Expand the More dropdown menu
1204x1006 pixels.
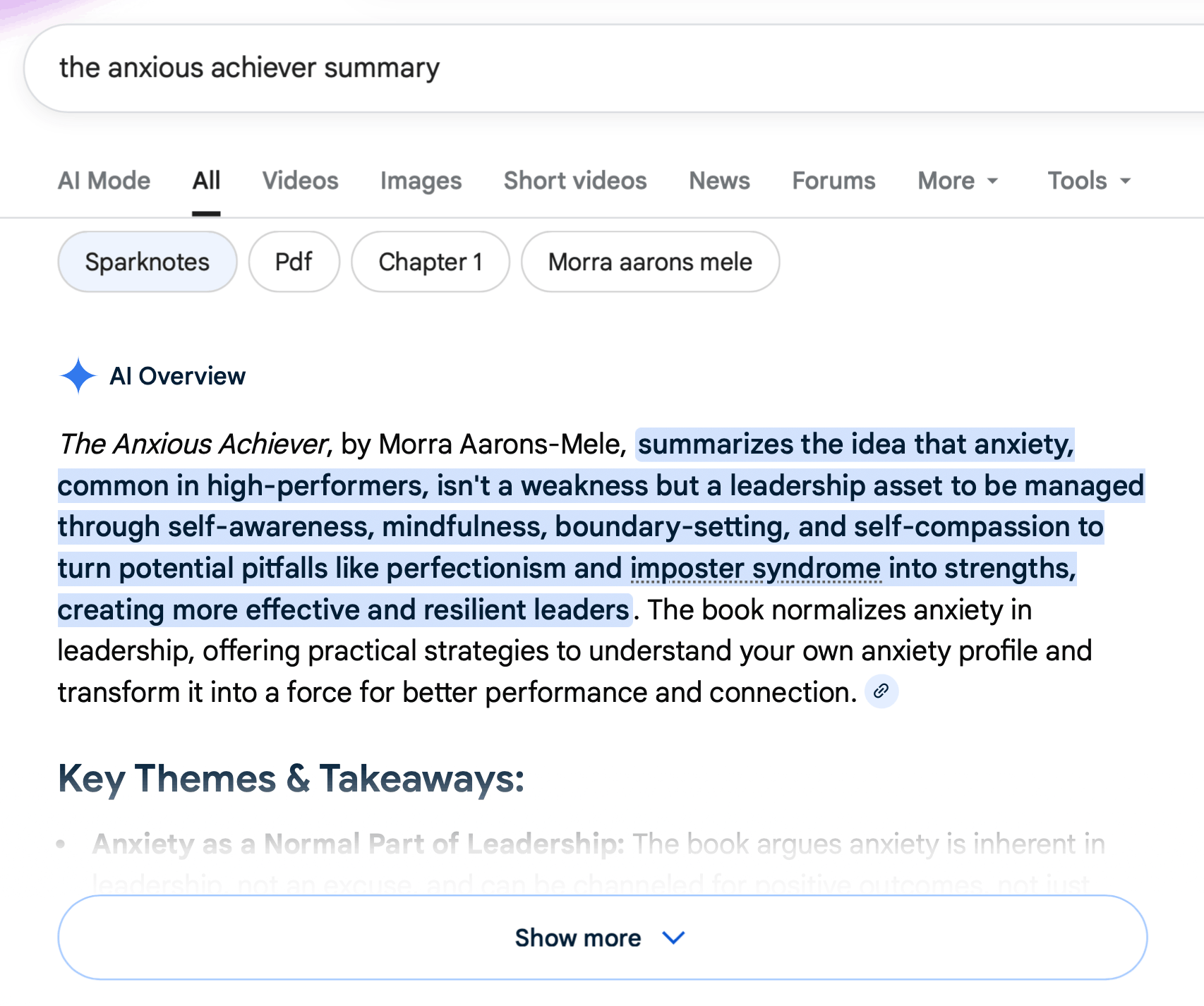click(x=958, y=181)
